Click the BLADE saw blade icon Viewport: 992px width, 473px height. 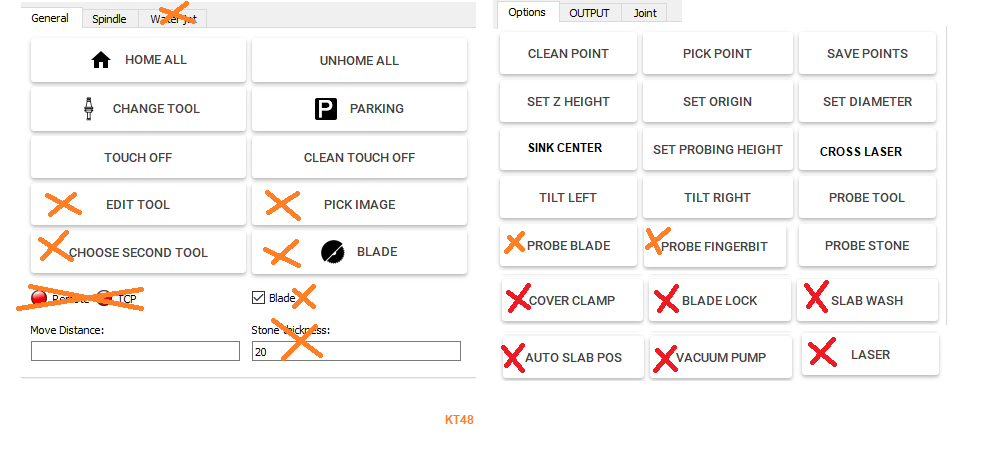point(332,252)
